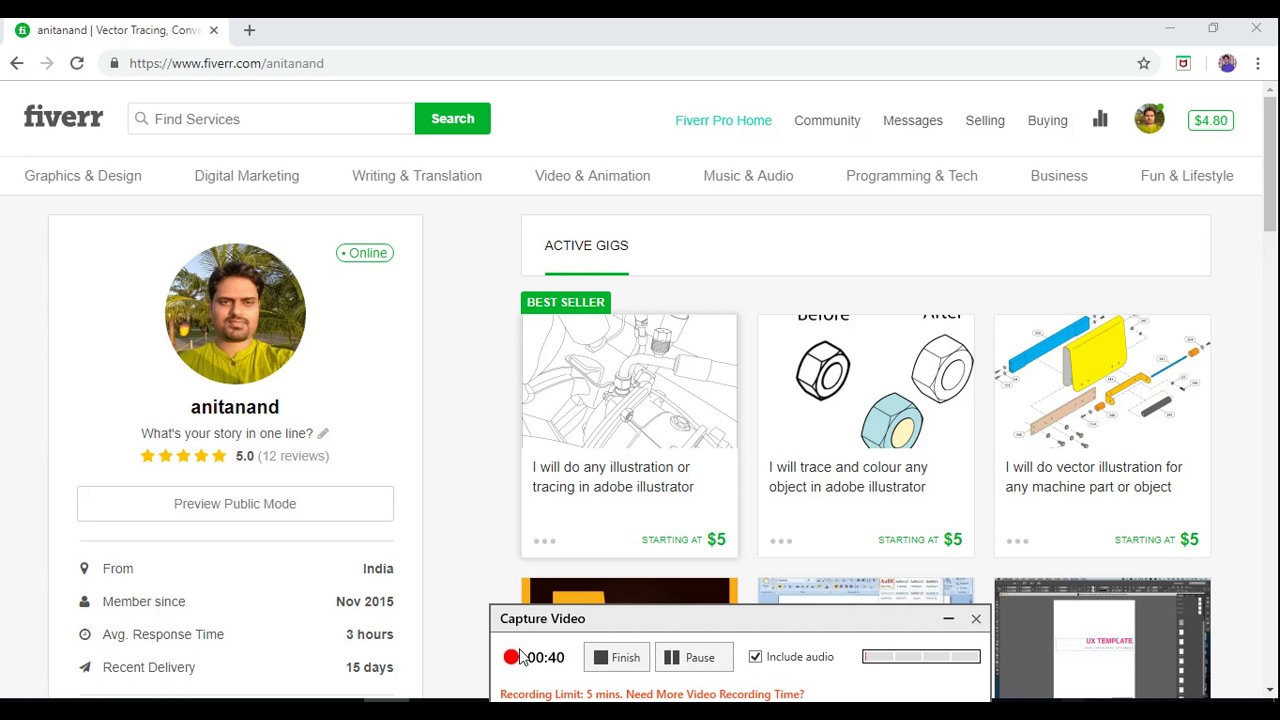
Task: Open the Chrome profile avatar
Action: (x=1227, y=63)
